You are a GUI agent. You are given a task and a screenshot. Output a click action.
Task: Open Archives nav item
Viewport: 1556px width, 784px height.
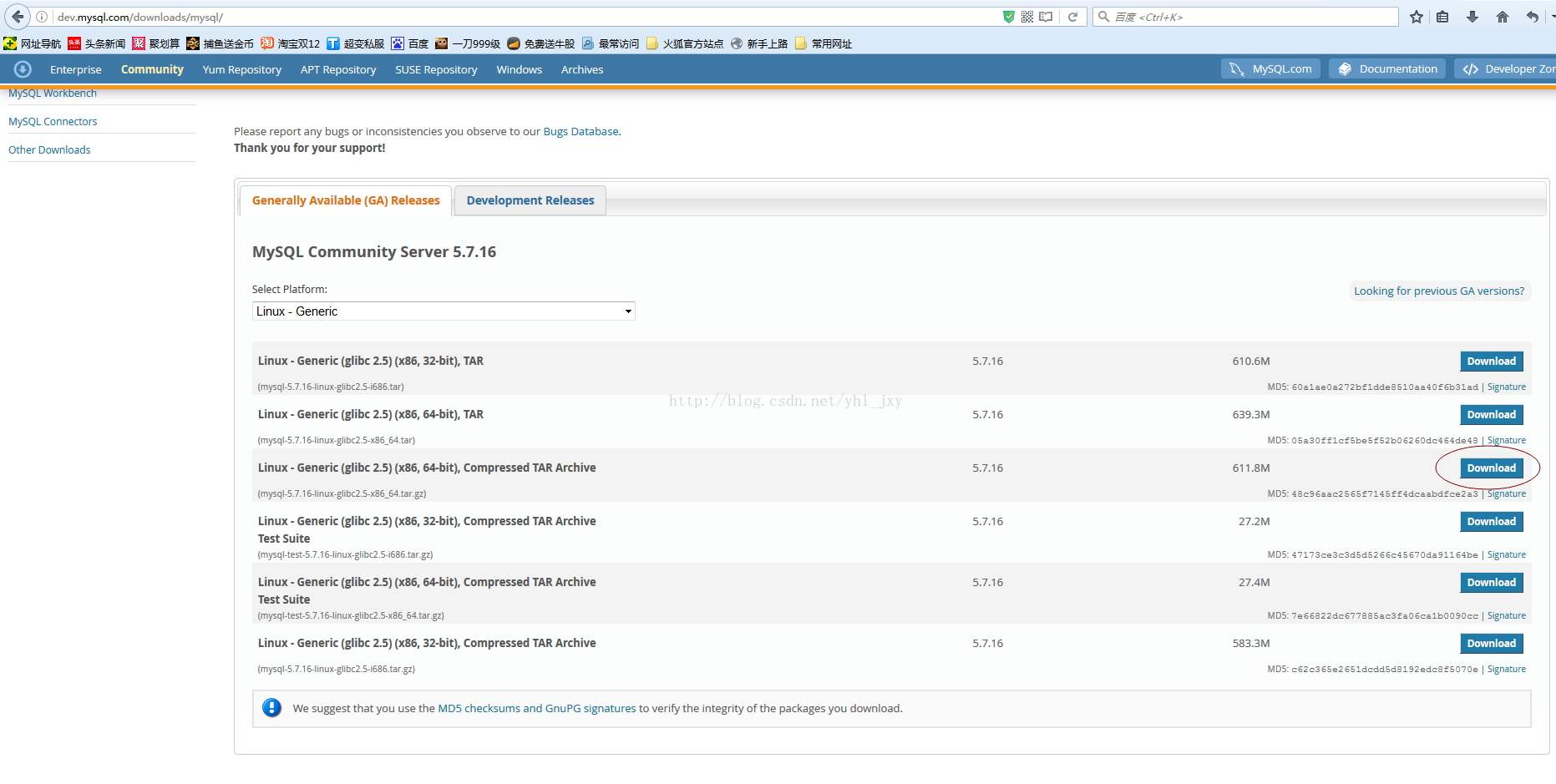(x=582, y=69)
